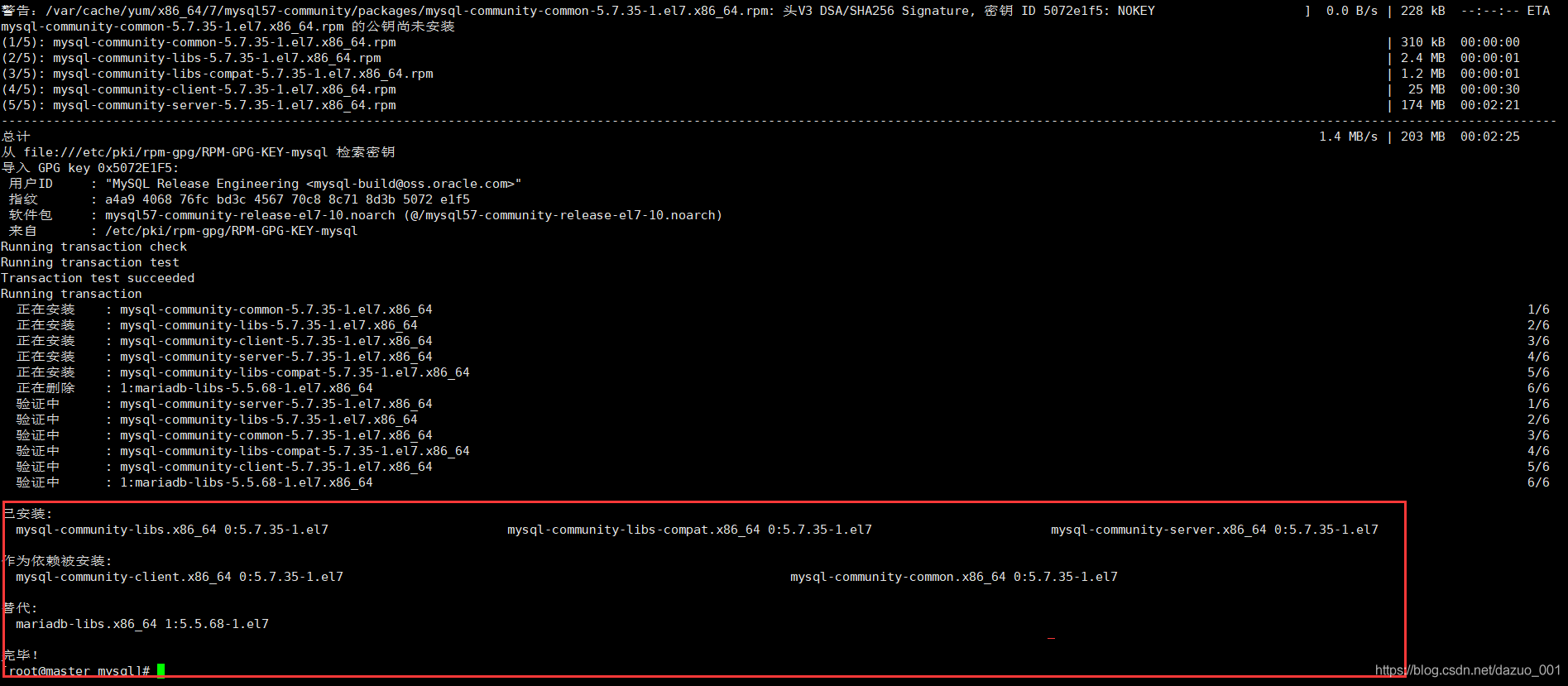
Task: Select the (2/5) mysql-community-libs rpm download line
Action: [x=760, y=58]
